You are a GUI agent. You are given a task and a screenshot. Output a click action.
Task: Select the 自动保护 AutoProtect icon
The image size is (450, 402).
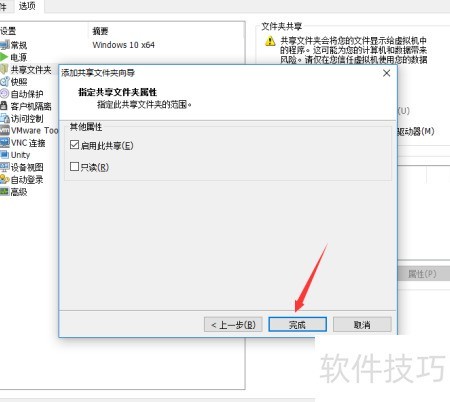(x=4, y=94)
